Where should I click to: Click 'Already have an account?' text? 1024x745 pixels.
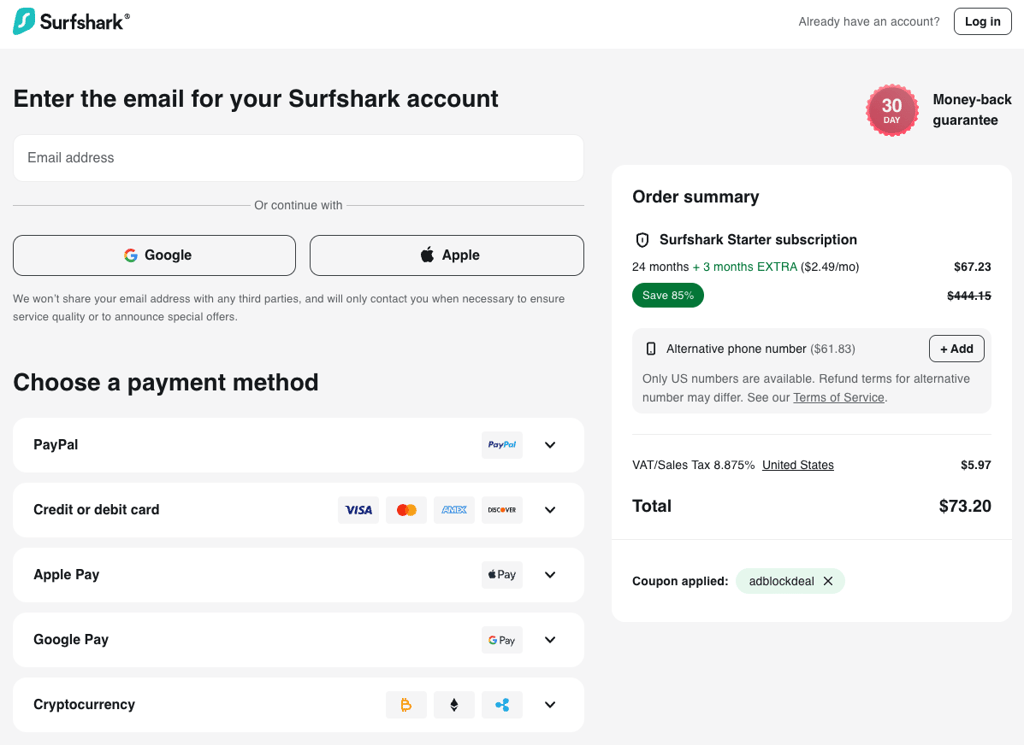[869, 22]
